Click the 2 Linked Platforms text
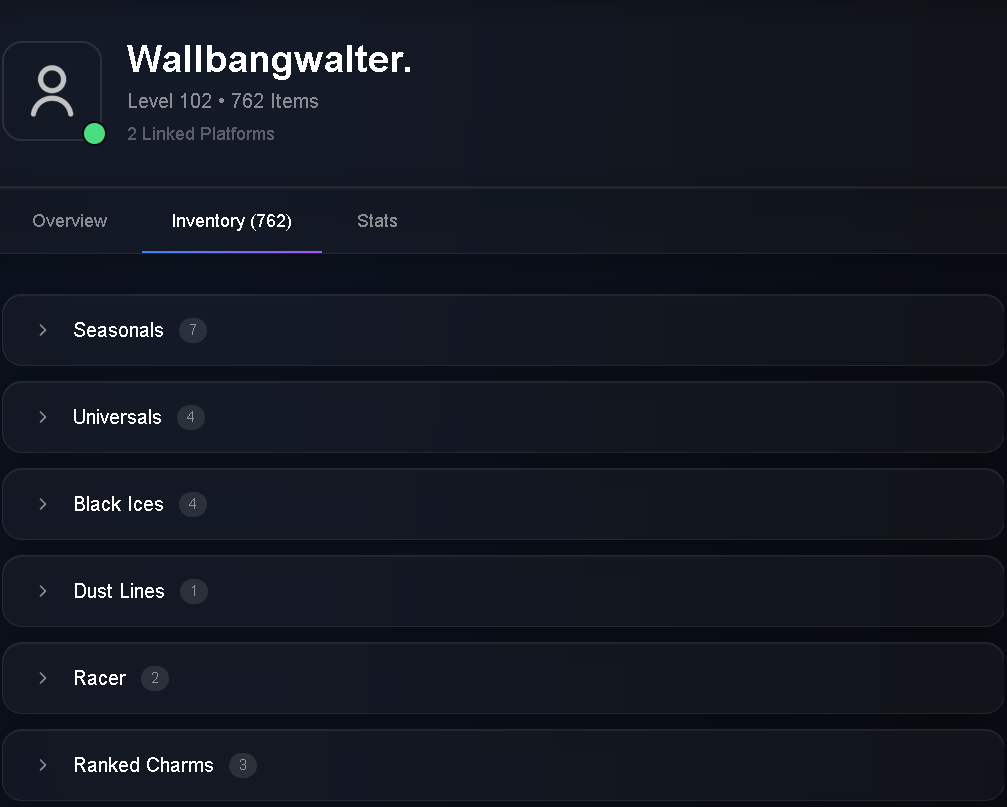Viewport: 1007px width, 807px height. 201,134
